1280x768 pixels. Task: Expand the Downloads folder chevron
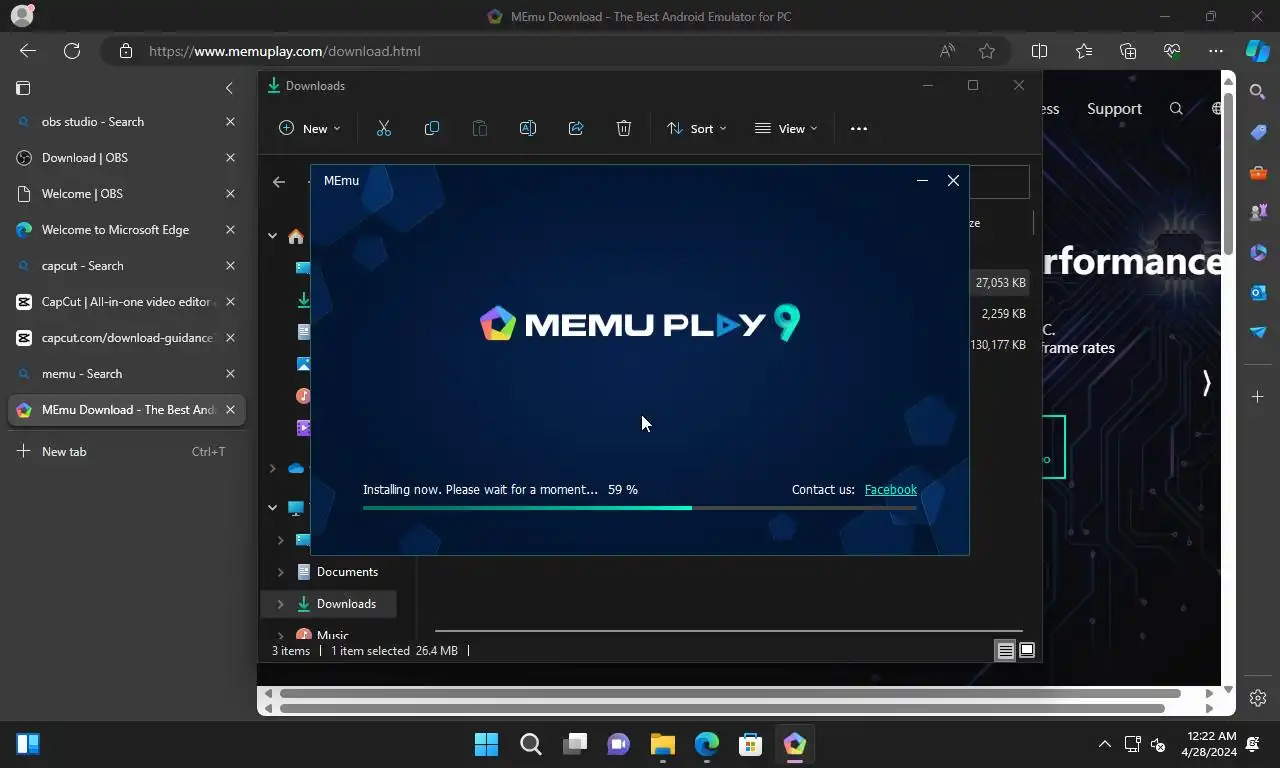coord(280,604)
